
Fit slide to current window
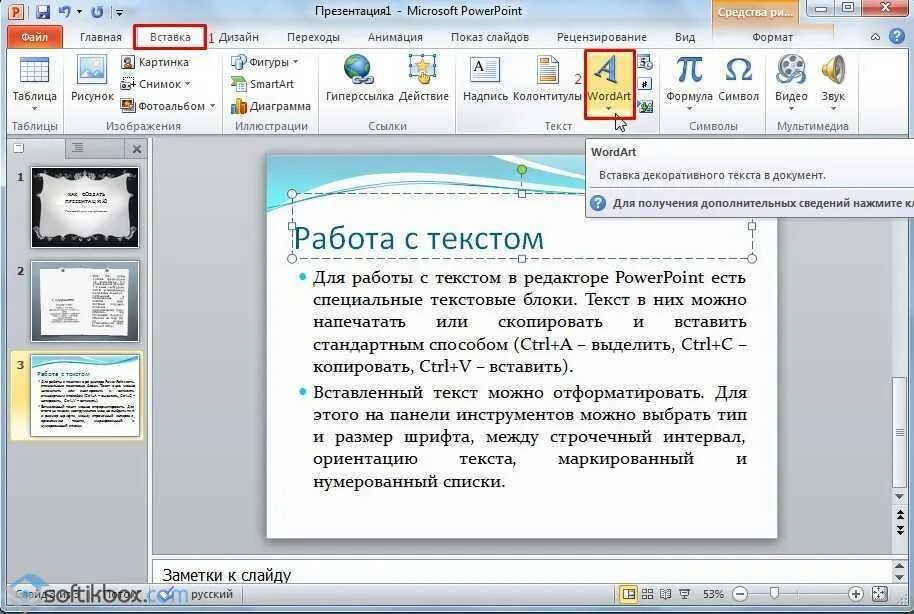[880, 594]
